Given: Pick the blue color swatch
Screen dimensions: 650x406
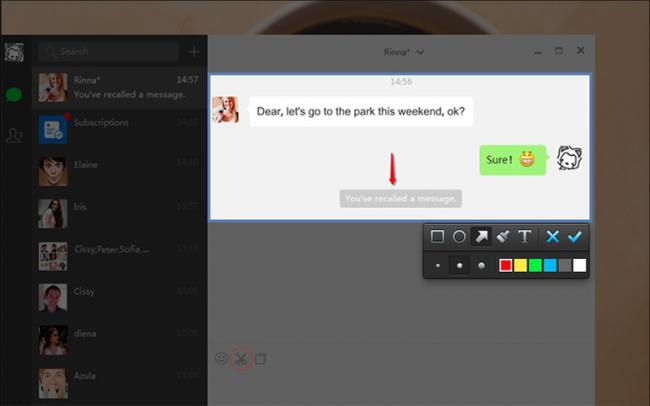Looking at the screenshot, I should coord(550,265).
